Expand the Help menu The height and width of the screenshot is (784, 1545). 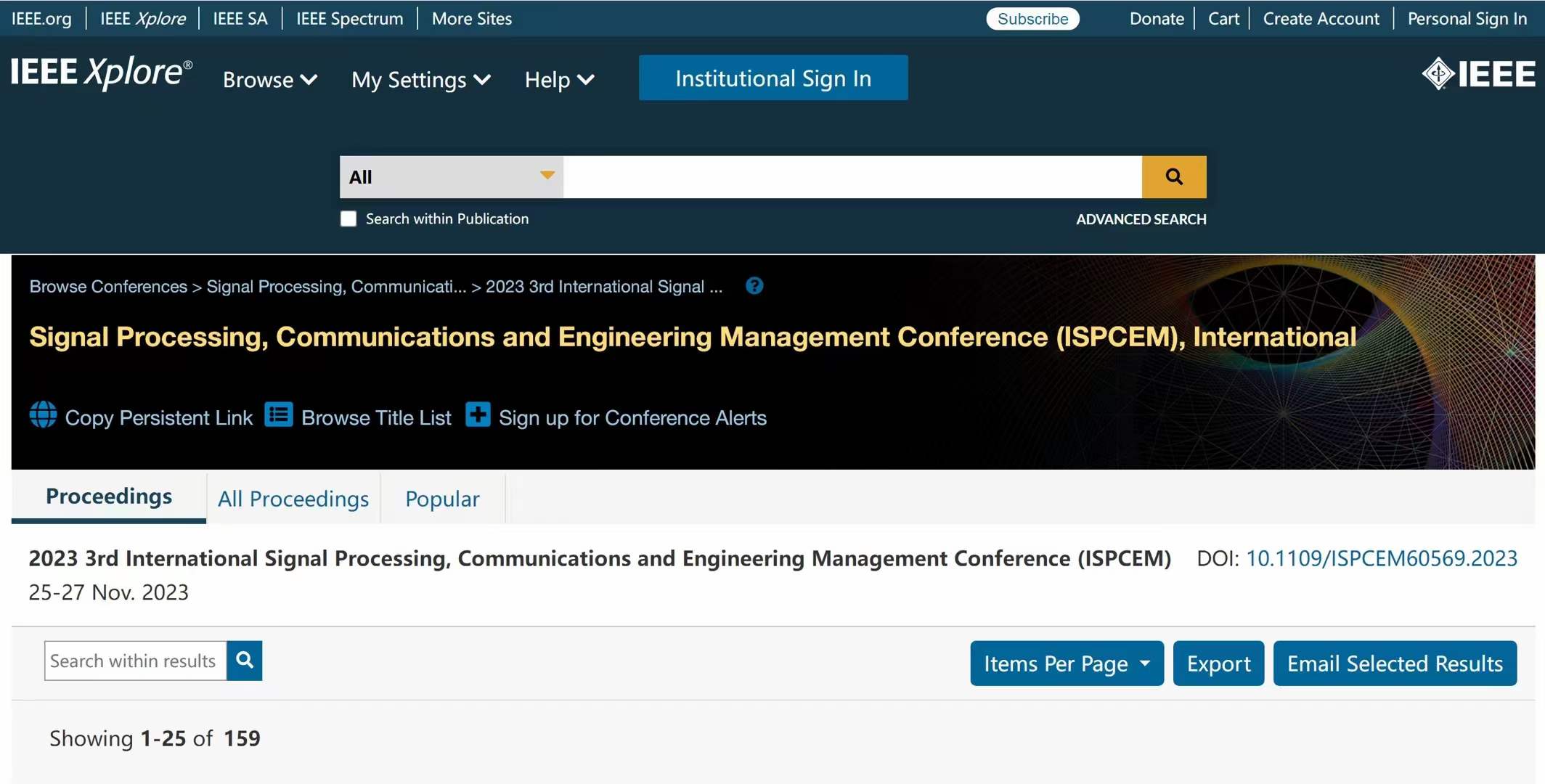[x=560, y=80]
